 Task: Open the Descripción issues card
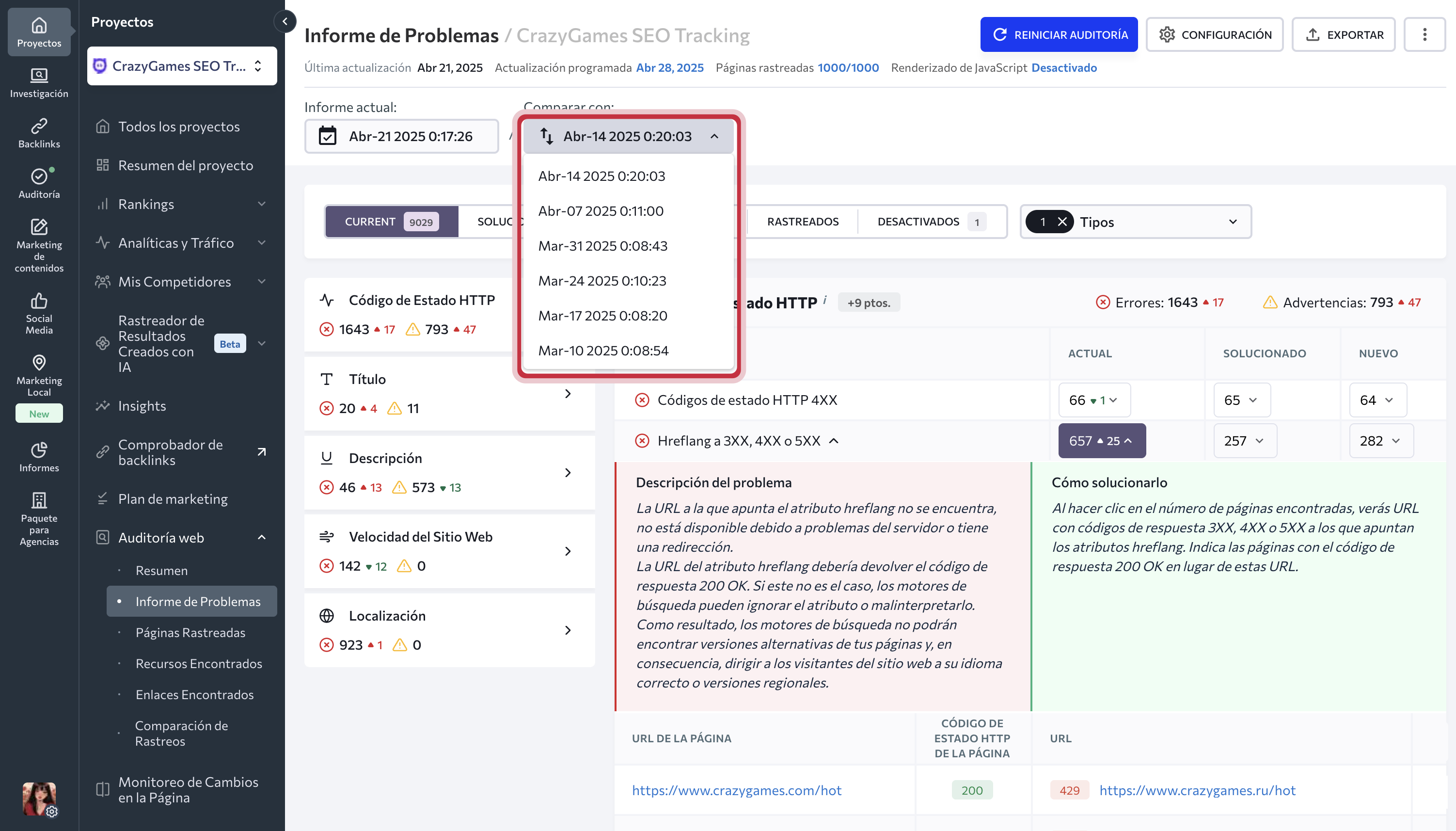pos(450,472)
